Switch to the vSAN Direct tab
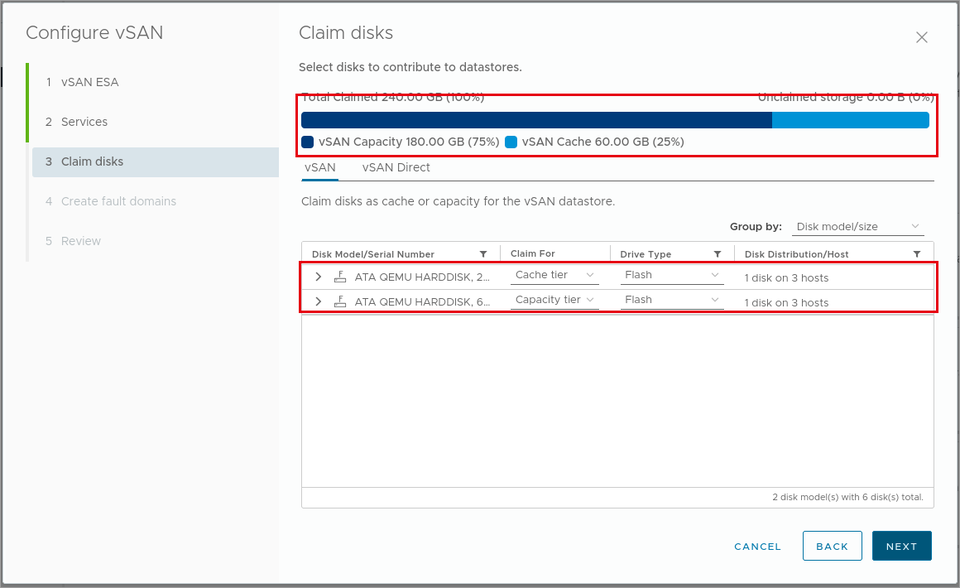The image size is (960, 588). (396, 168)
